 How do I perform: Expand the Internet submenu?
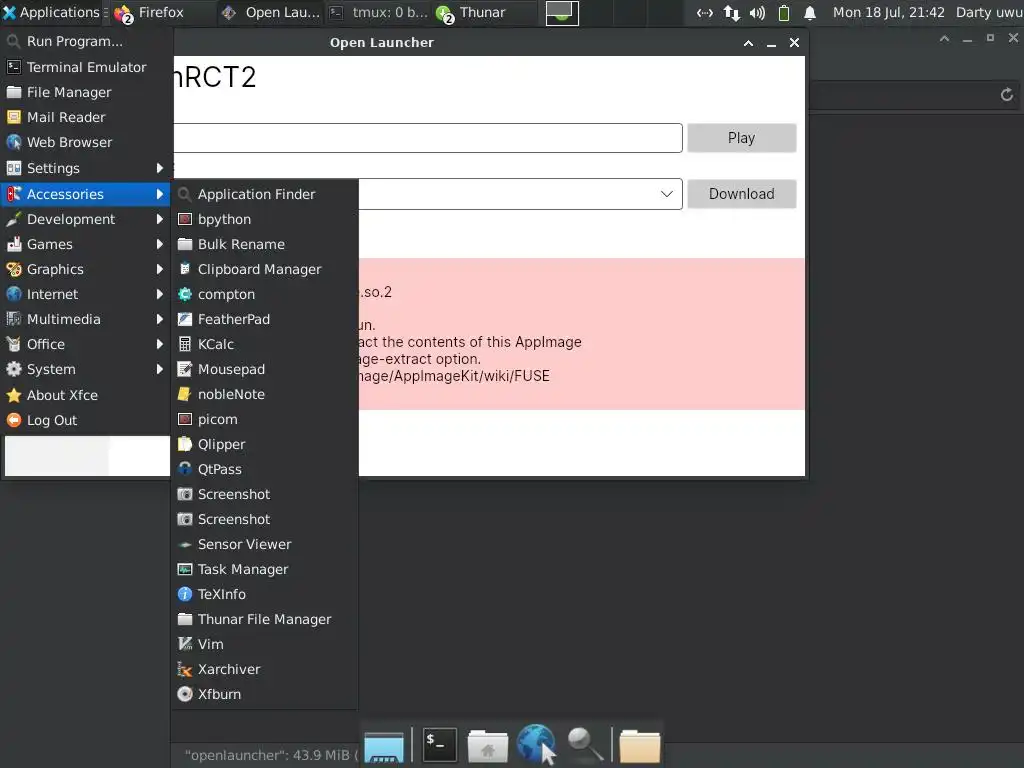[86, 294]
